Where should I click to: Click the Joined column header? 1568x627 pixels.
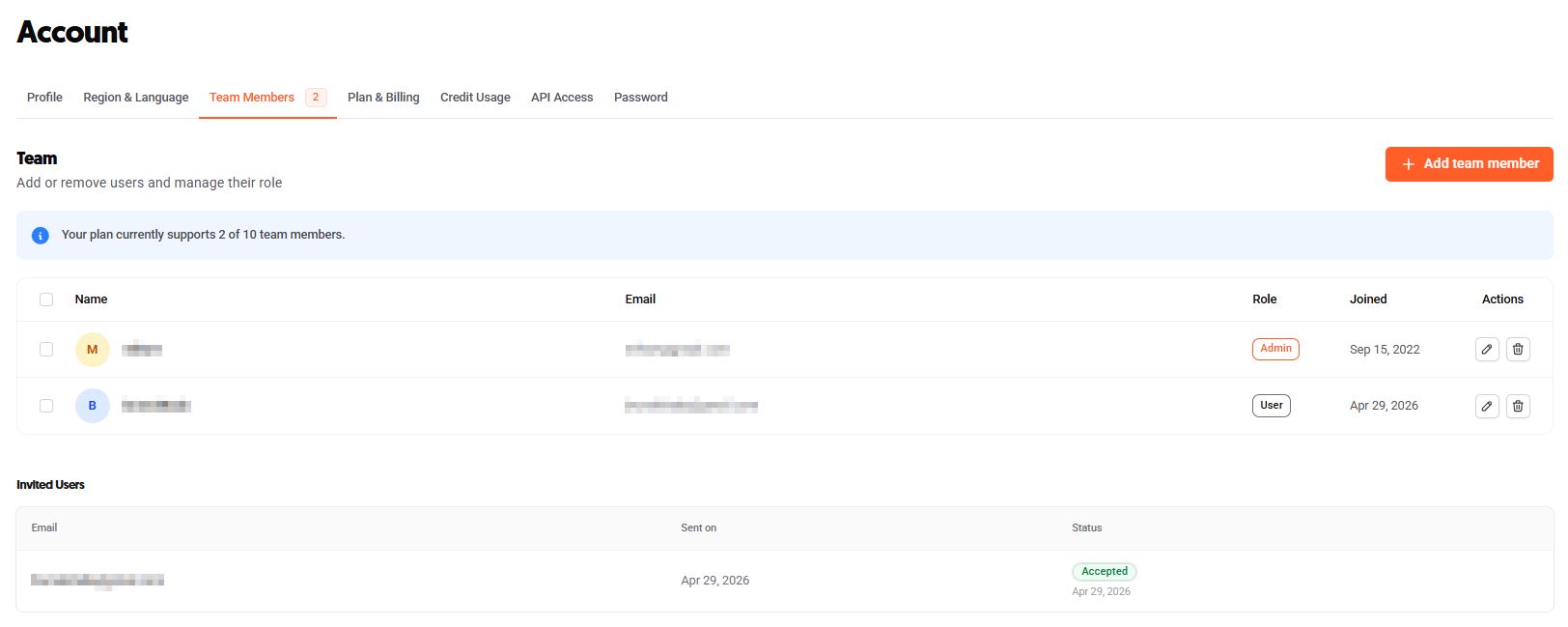1368,299
